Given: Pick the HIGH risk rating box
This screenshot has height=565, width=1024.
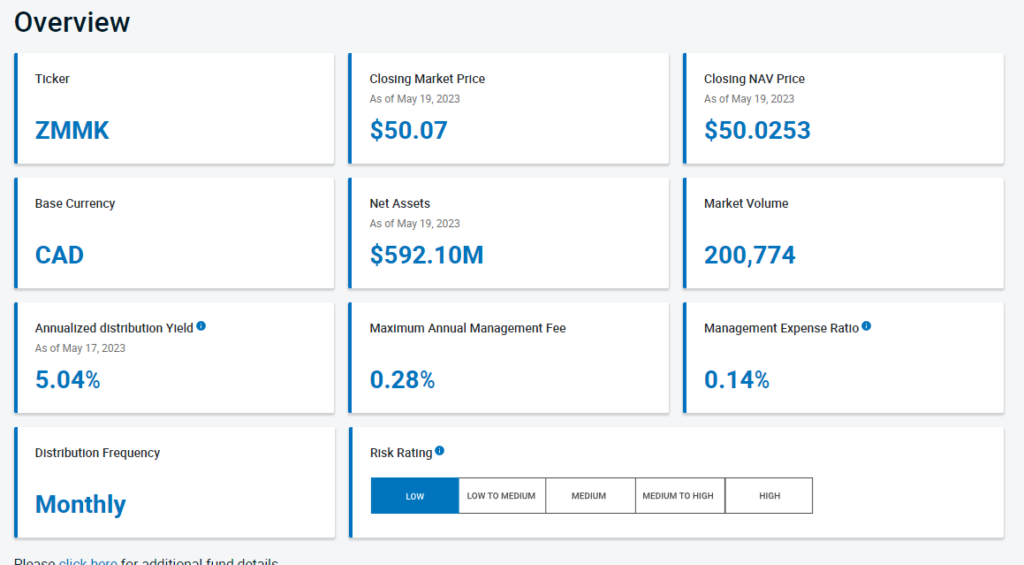Looking at the screenshot, I should click(x=768, y=495).
